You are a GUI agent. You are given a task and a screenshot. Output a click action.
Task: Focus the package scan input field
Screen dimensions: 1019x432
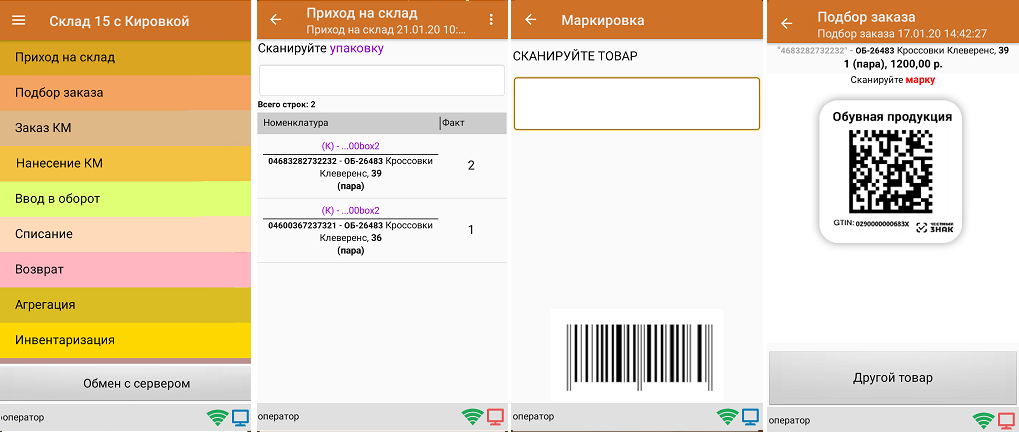[382, 81]
